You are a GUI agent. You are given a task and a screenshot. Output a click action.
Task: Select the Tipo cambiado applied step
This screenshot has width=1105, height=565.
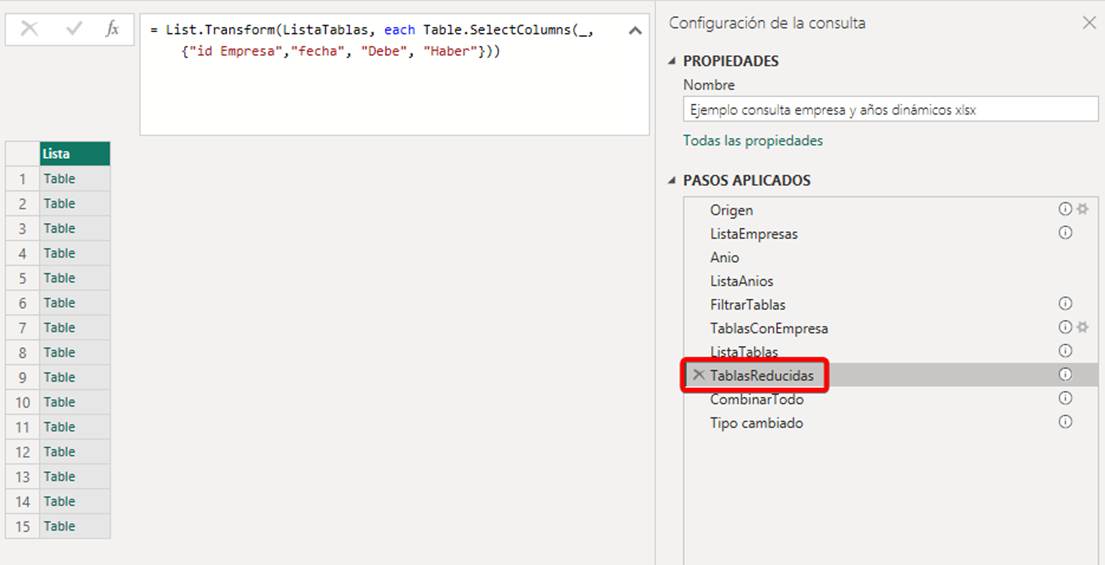click(756, 423)
